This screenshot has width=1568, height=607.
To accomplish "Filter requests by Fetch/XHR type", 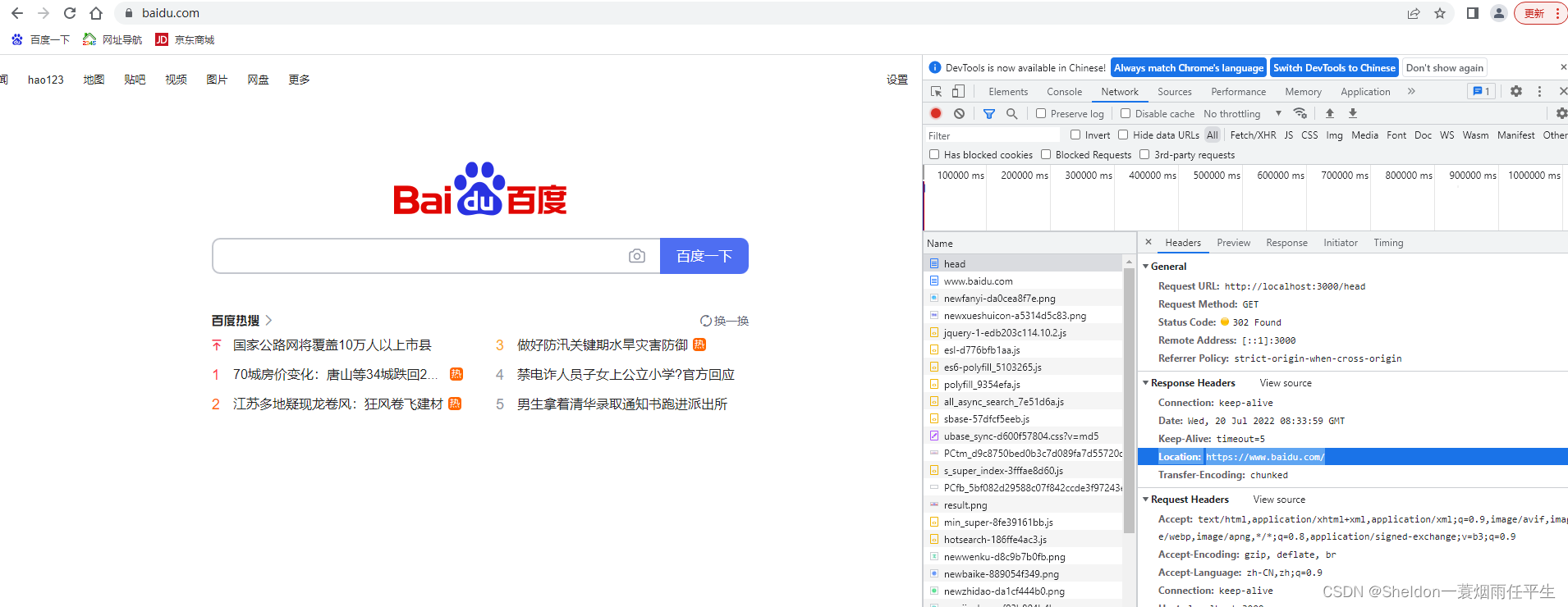I will tap(1253, 135).
